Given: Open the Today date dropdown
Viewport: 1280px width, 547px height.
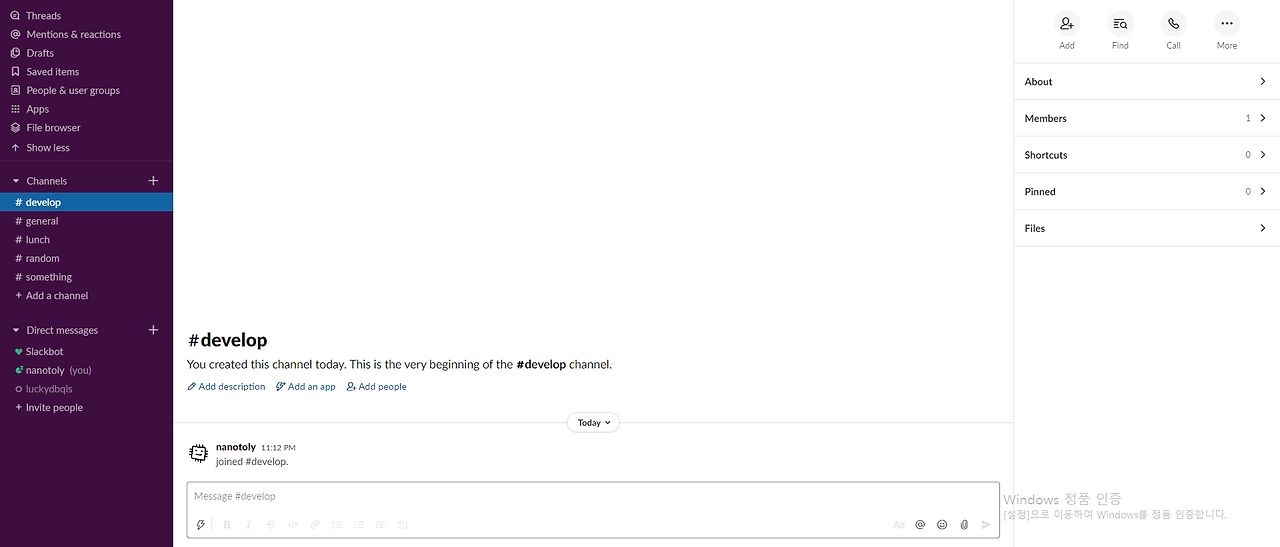Looking at the screenshot, I should pyautogui.click(x=593, y=423).
